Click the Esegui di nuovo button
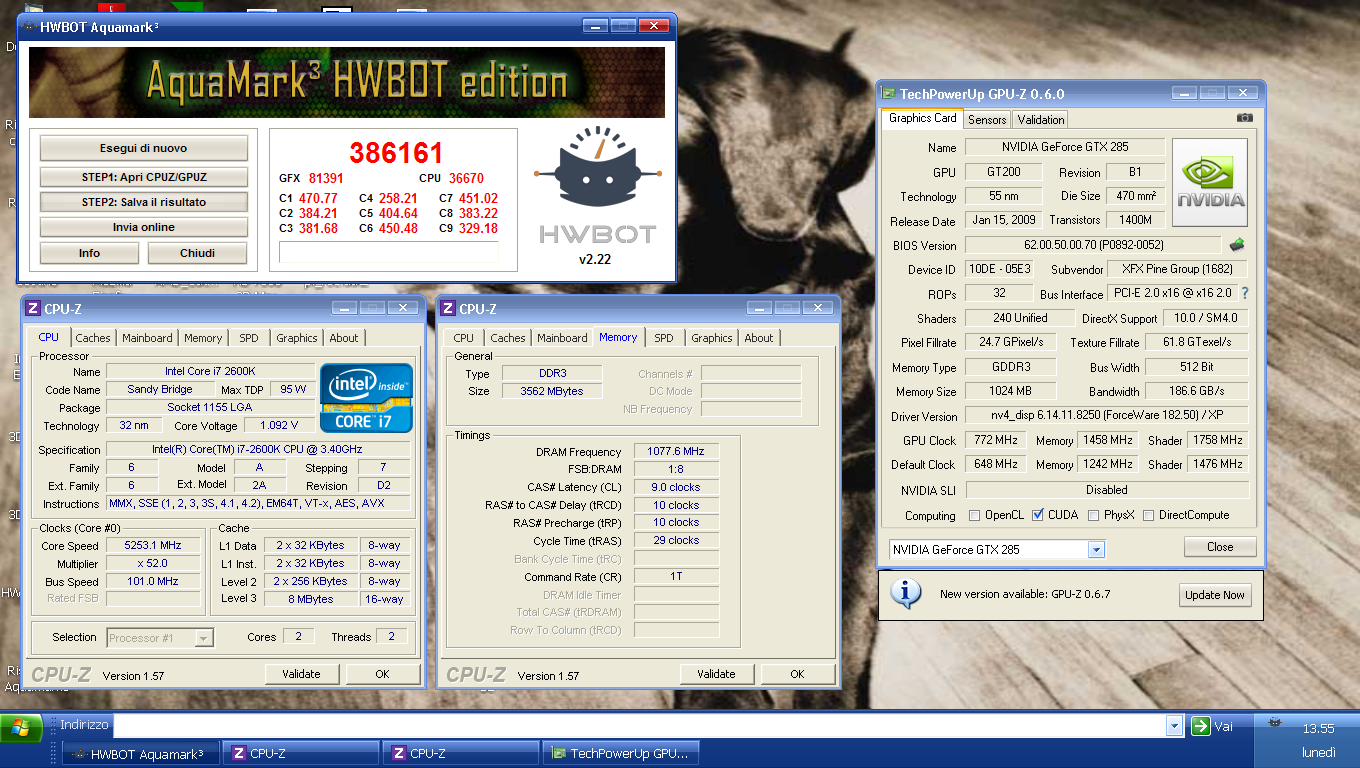 point(143,148)
